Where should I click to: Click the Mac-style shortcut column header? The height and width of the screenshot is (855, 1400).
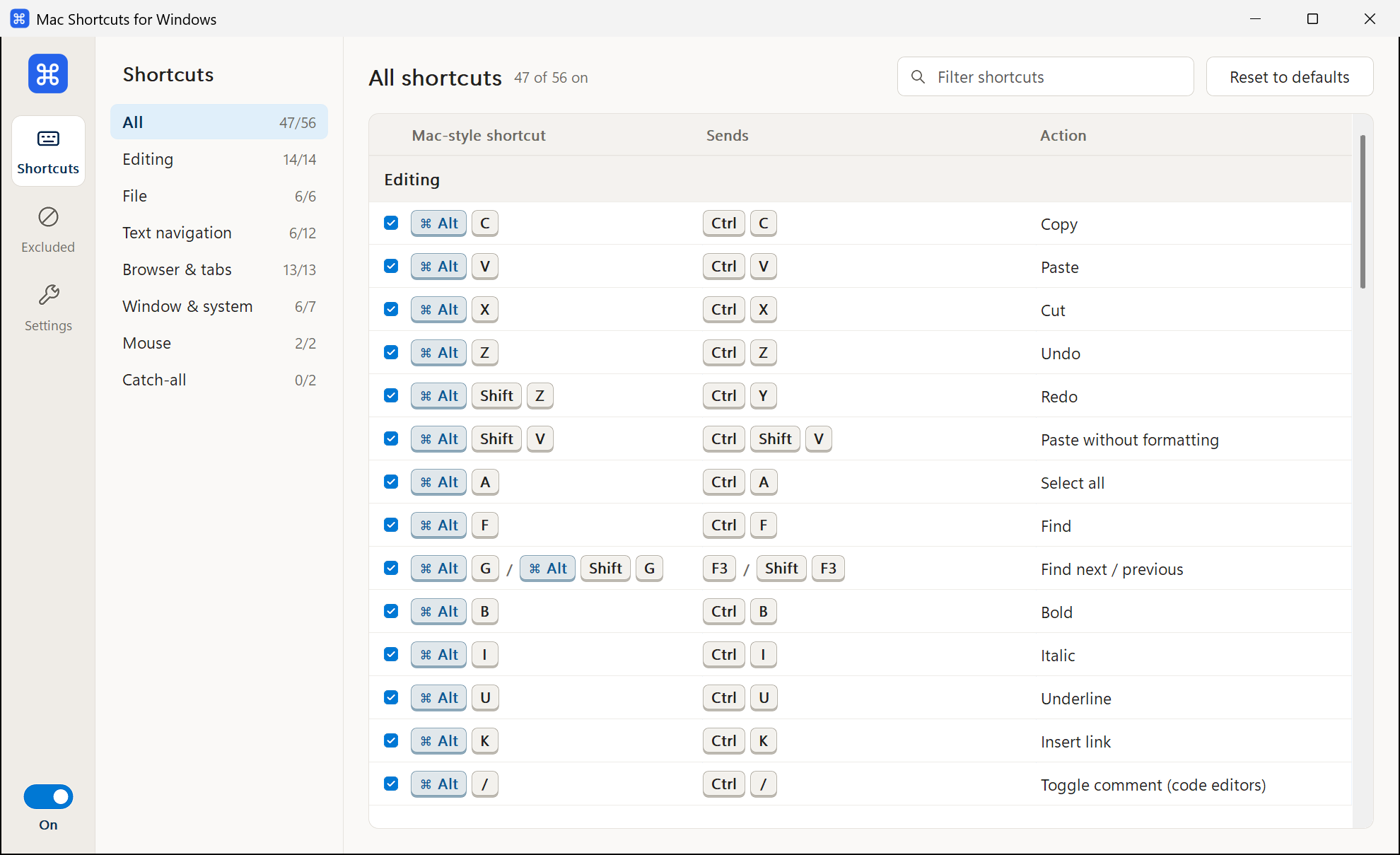tap(479, 135)
